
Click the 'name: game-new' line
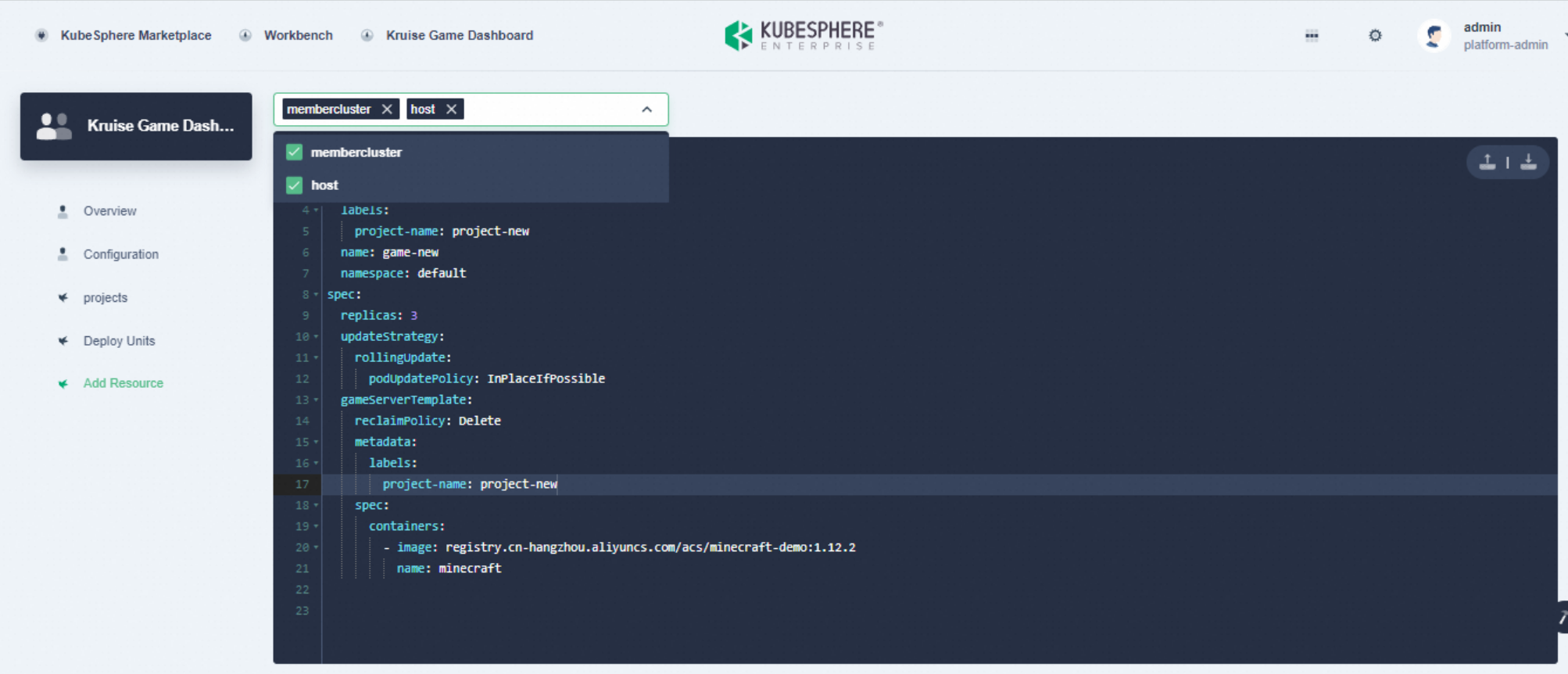389,253
